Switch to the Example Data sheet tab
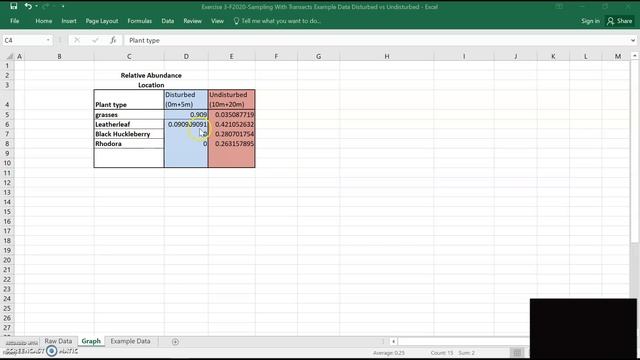Viewport: 640px width, 360px height. pyautogui.click(x=130, y=341)
